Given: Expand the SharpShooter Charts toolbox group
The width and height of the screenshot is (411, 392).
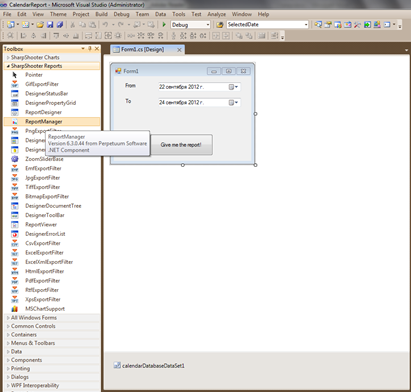Looking at the screenshot, I should point(52,57).
